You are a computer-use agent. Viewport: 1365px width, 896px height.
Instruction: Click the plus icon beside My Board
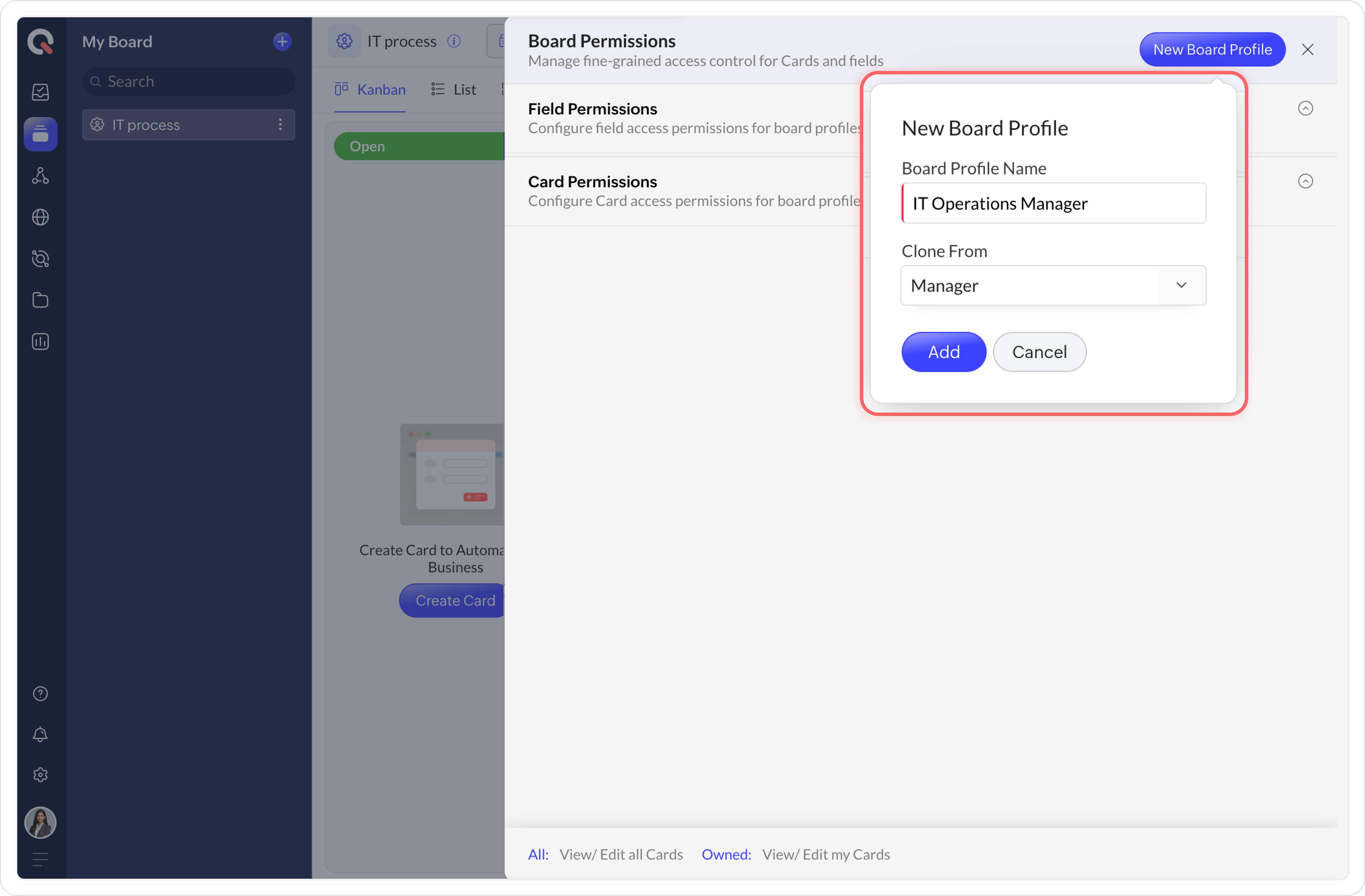[x=282, y=41]
